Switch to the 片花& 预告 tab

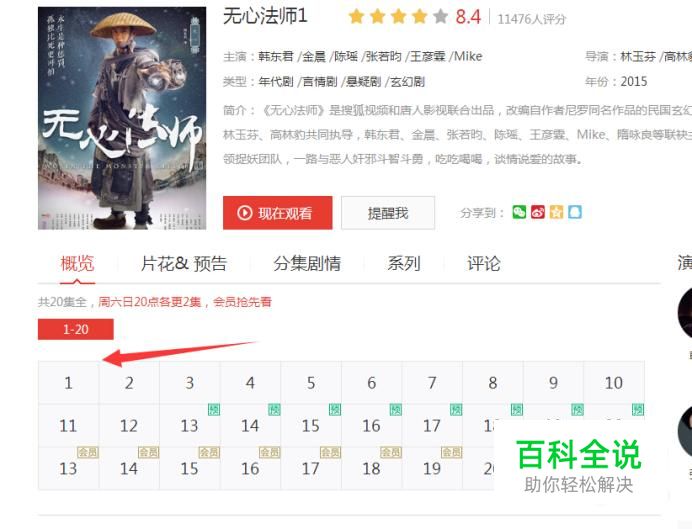[x=184, y=263]
